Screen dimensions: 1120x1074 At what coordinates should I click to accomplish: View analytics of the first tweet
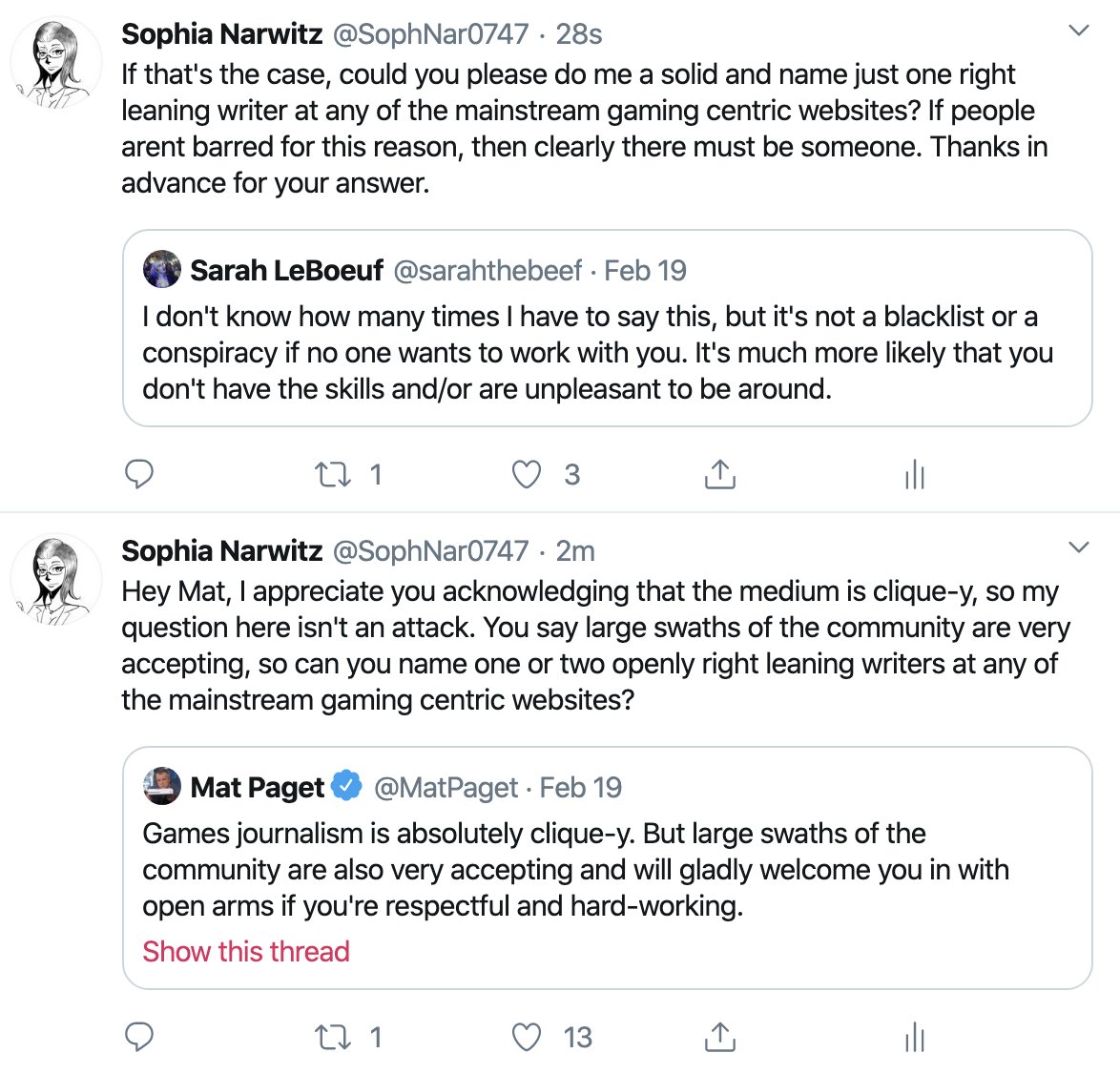point(914,474)
